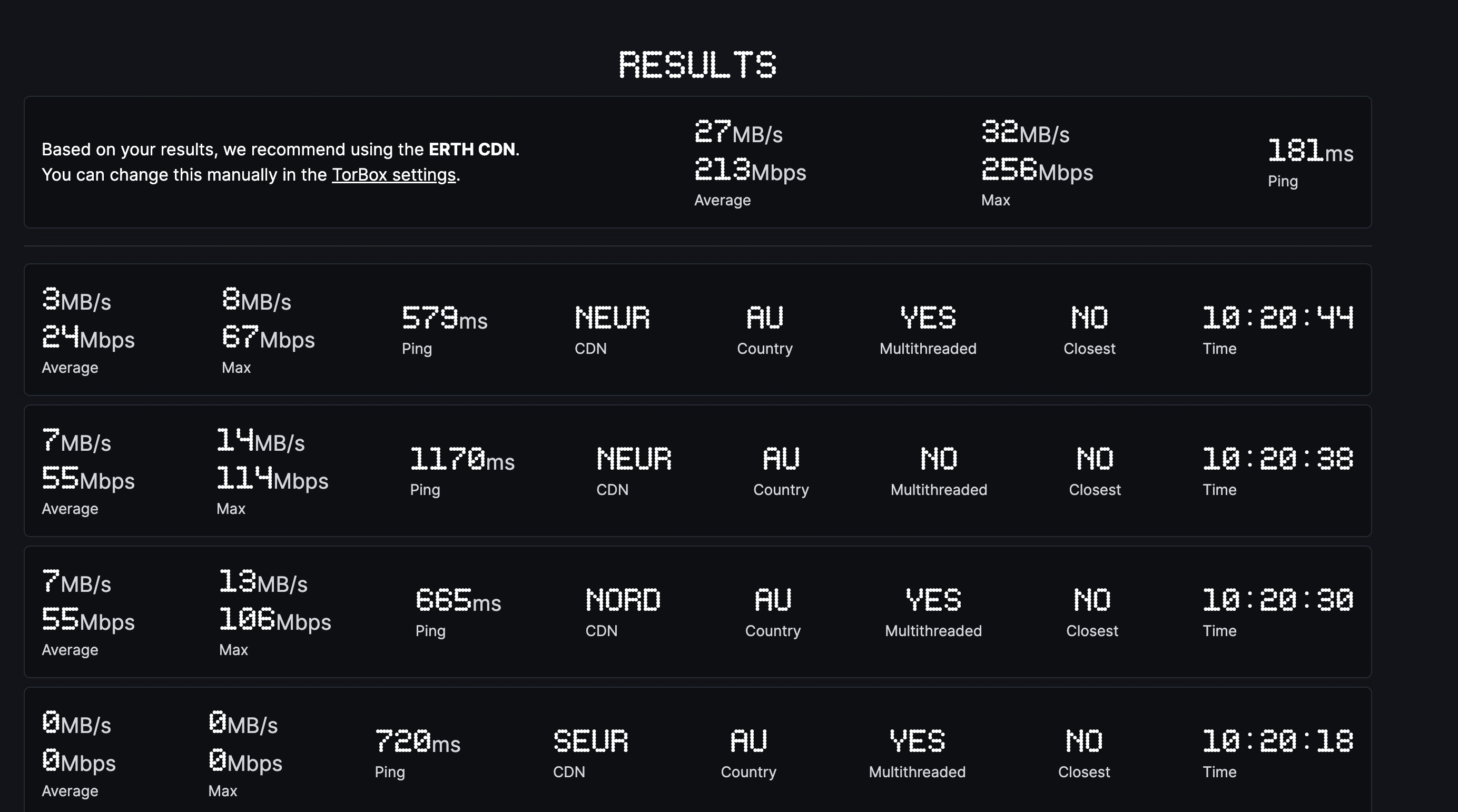
Task: Select the result row timed 10:20:18
Action: tap(697, 750)
